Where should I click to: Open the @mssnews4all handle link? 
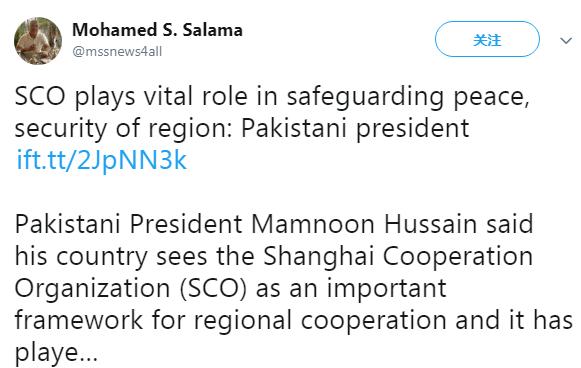click(117, 52)
